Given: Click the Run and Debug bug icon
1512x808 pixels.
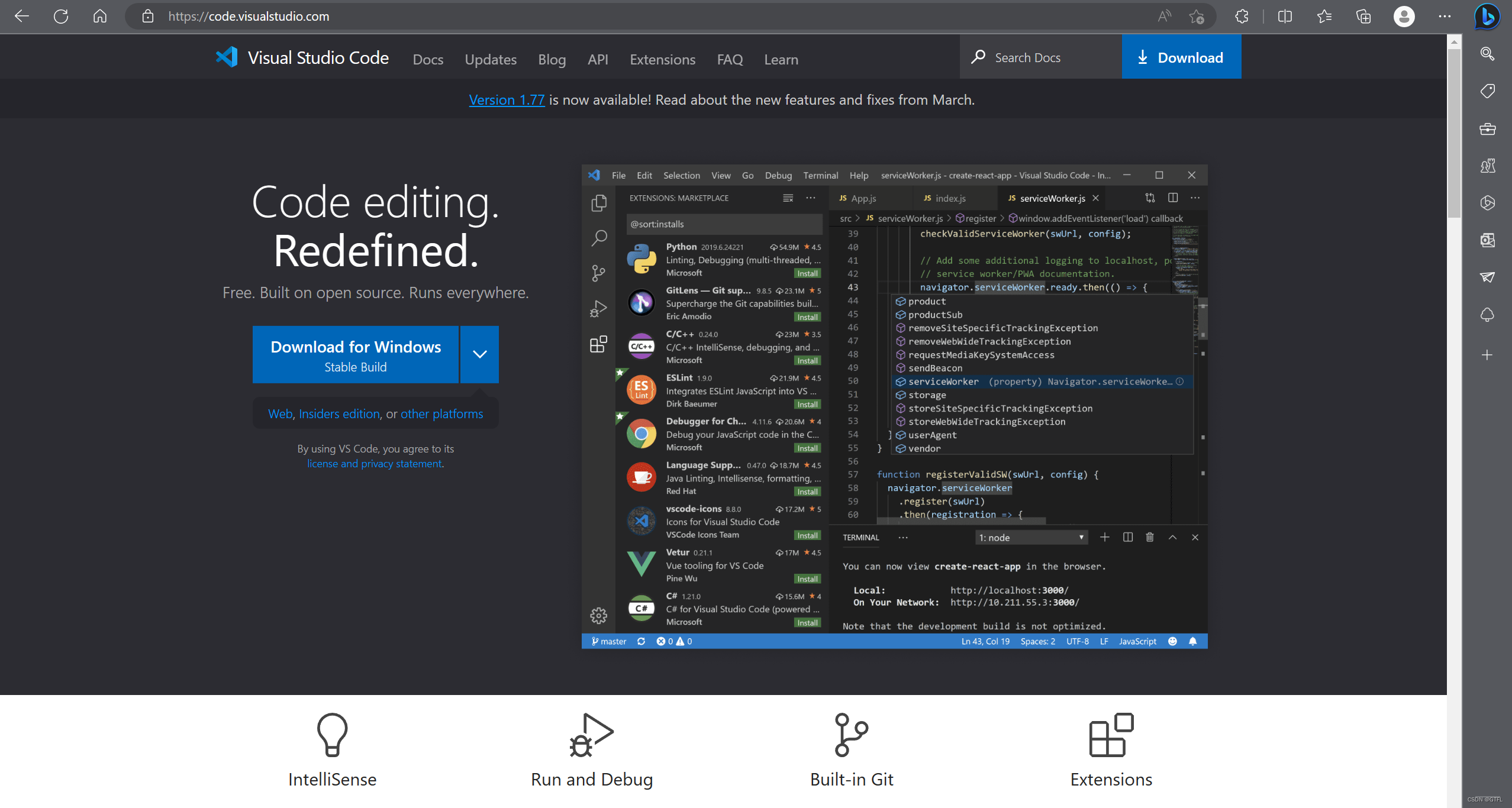Looking at the screenshot, I should tap(592, 735).
